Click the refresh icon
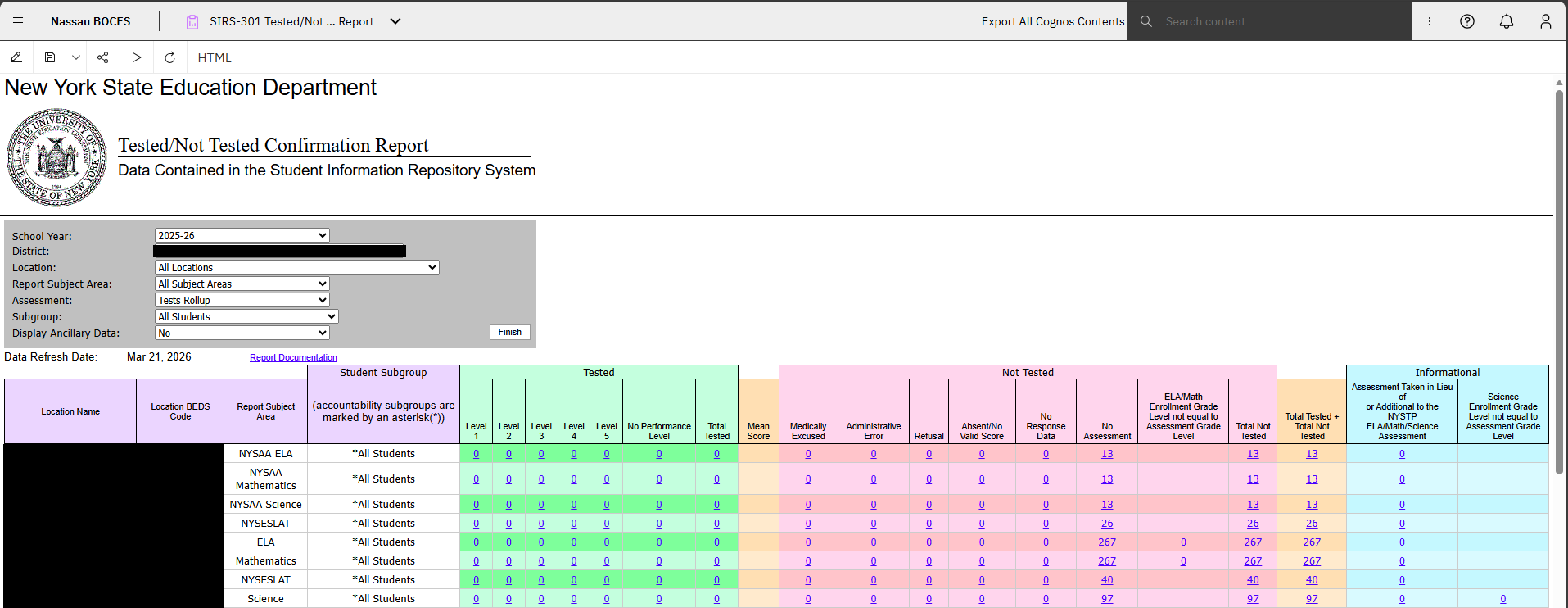The height and width of the screenshot is (608, 1568). [169, 57]
